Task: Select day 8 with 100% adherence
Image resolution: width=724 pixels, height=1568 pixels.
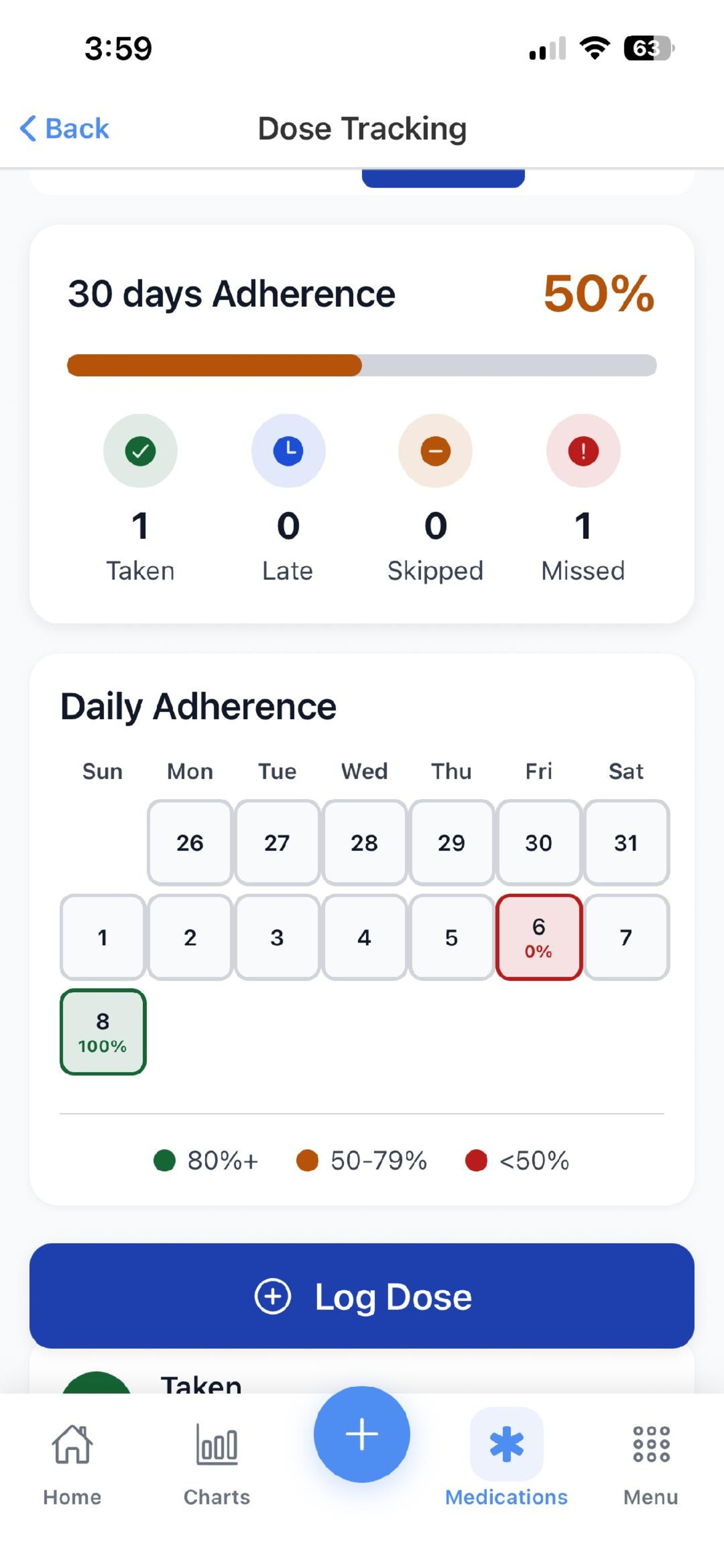Action: click(103, 1032)
